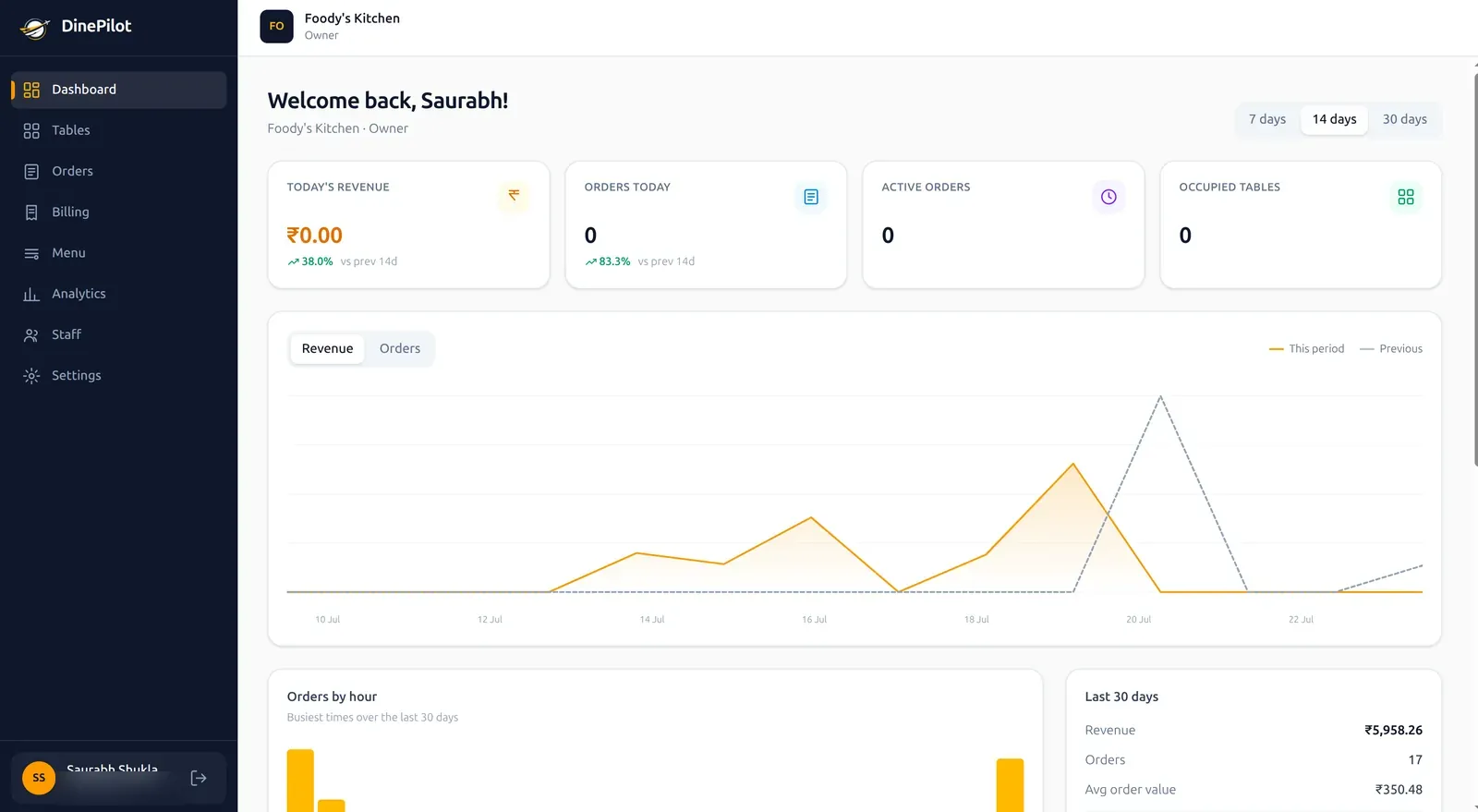Open the Billing section
The height and width of the screenshot is (812, 1478).
click(118, 212)
